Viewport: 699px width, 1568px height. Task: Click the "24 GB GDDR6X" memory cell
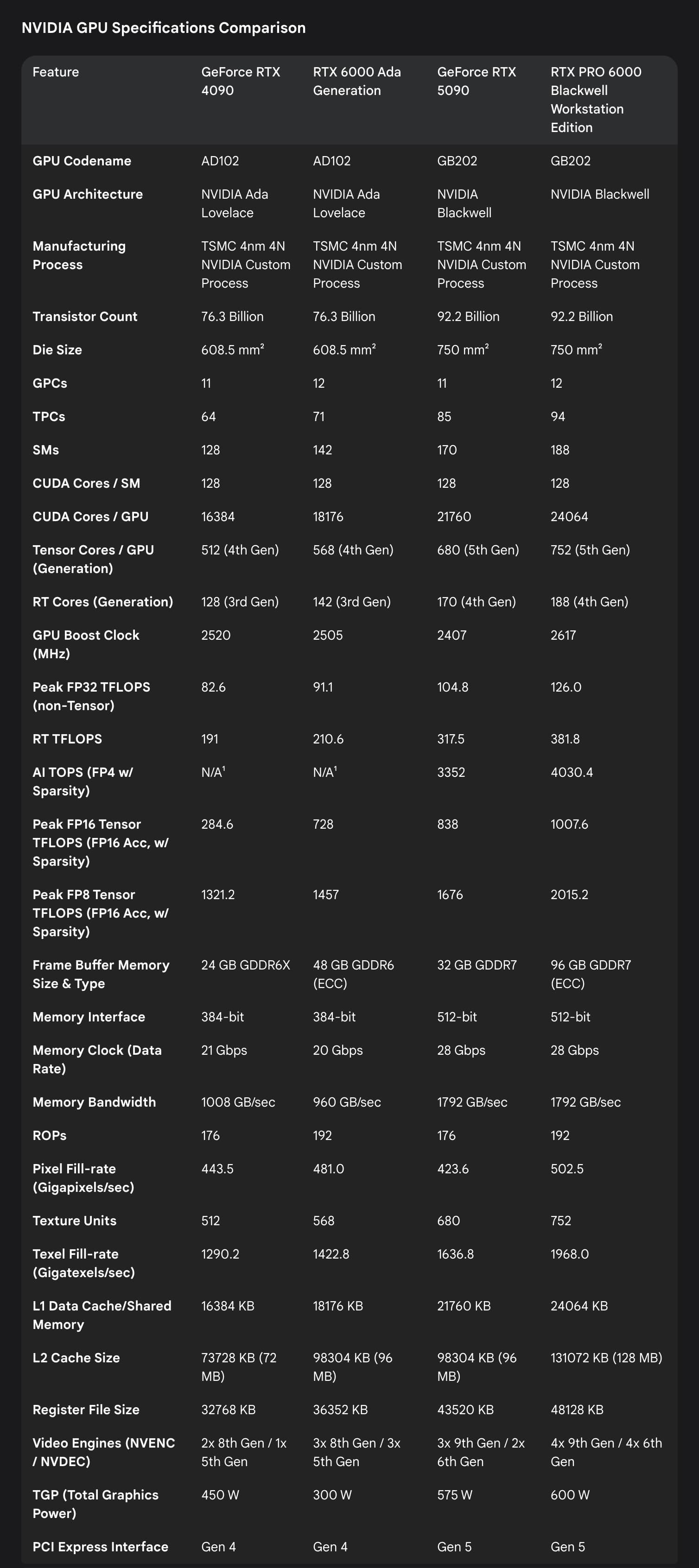[x=245, y=965]
